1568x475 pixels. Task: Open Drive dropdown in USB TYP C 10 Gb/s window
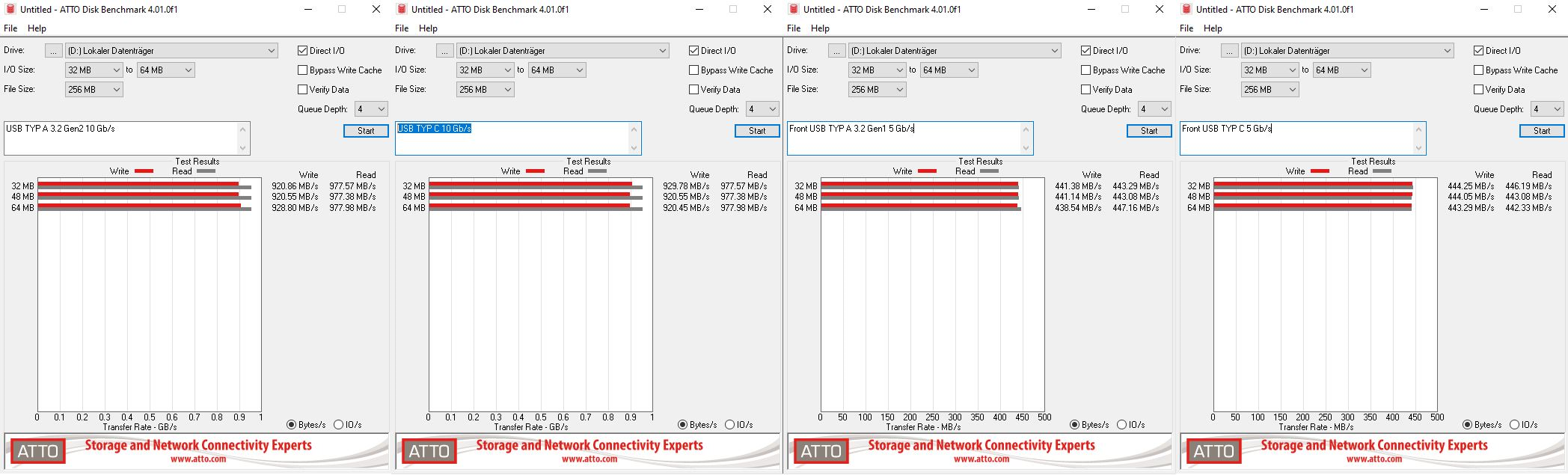pos(563,51)
